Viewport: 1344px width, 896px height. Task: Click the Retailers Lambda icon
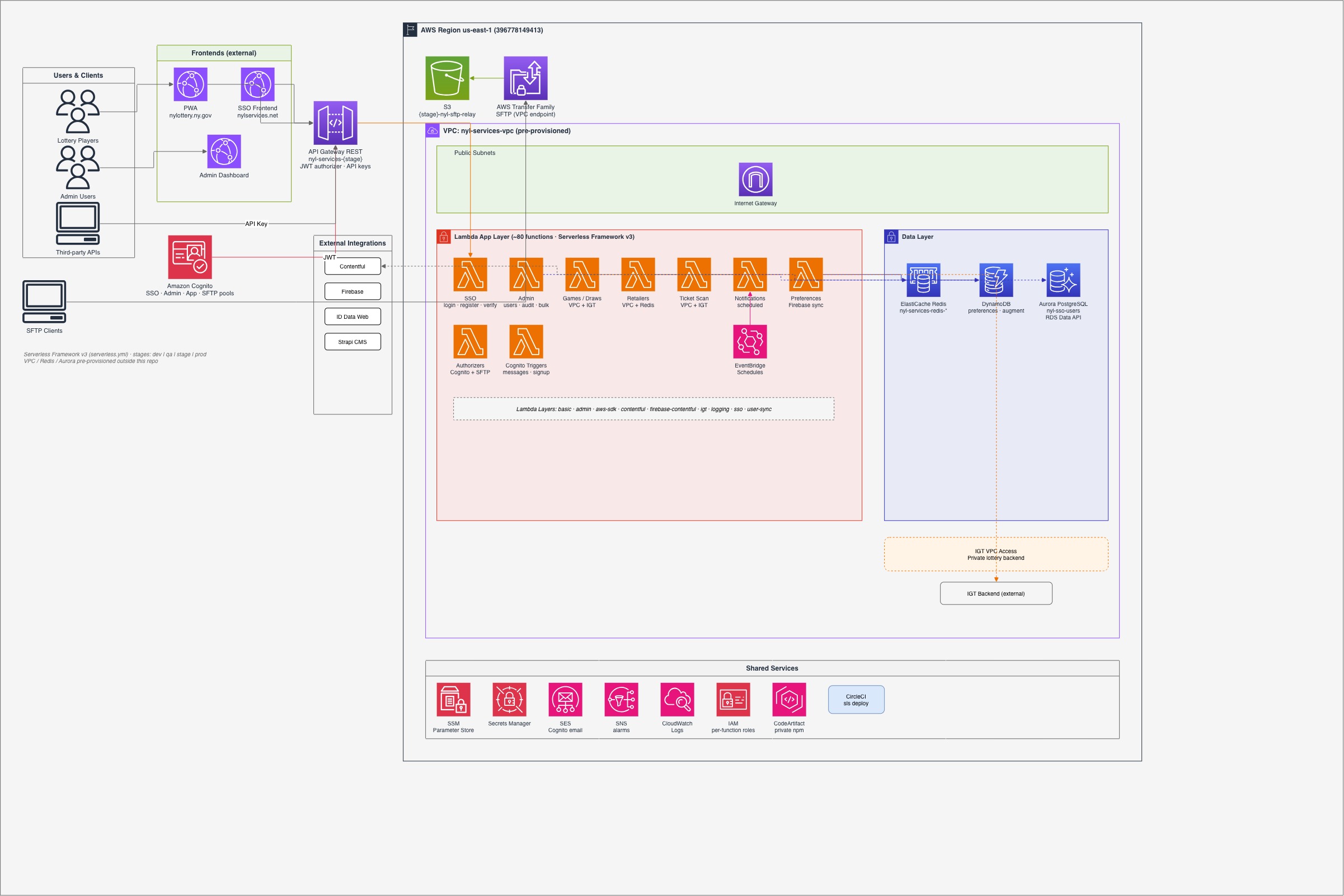pos(638,274)
